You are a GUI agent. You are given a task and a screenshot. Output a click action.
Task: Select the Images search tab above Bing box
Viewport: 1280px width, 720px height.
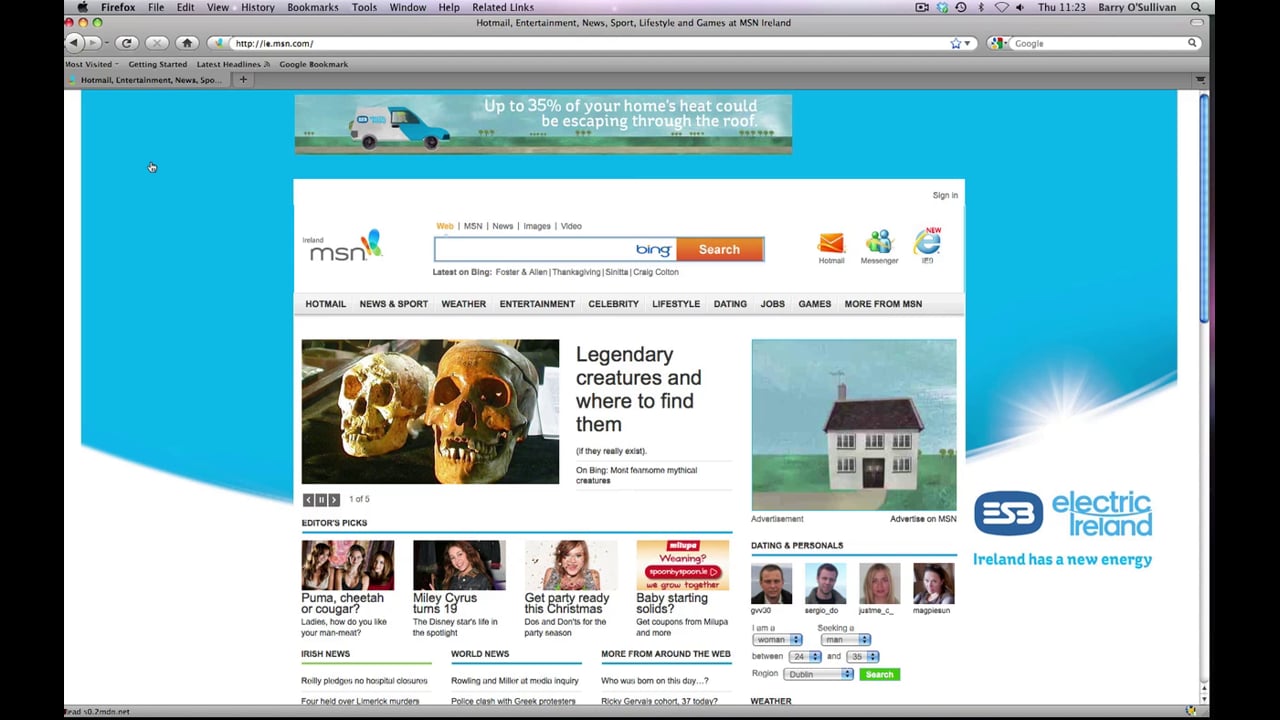coord(537,226)
